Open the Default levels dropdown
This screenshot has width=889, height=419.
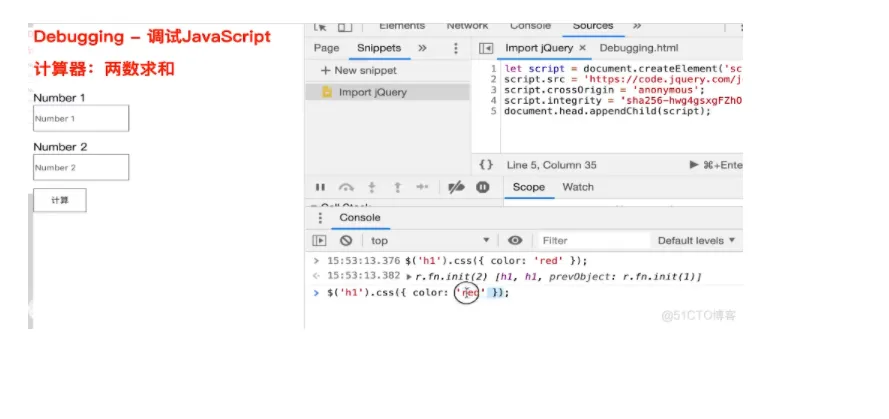point(696,240)
